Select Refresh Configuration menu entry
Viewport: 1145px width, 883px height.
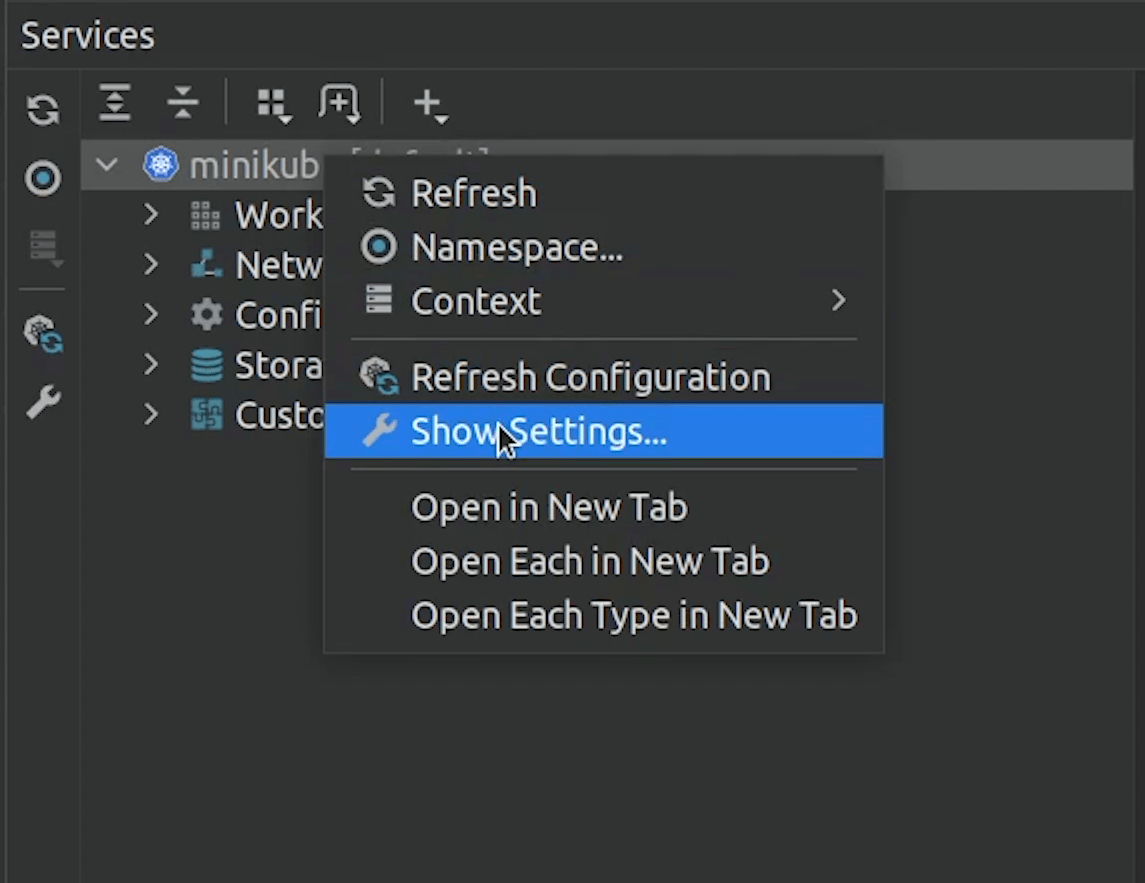coord(590,377)
